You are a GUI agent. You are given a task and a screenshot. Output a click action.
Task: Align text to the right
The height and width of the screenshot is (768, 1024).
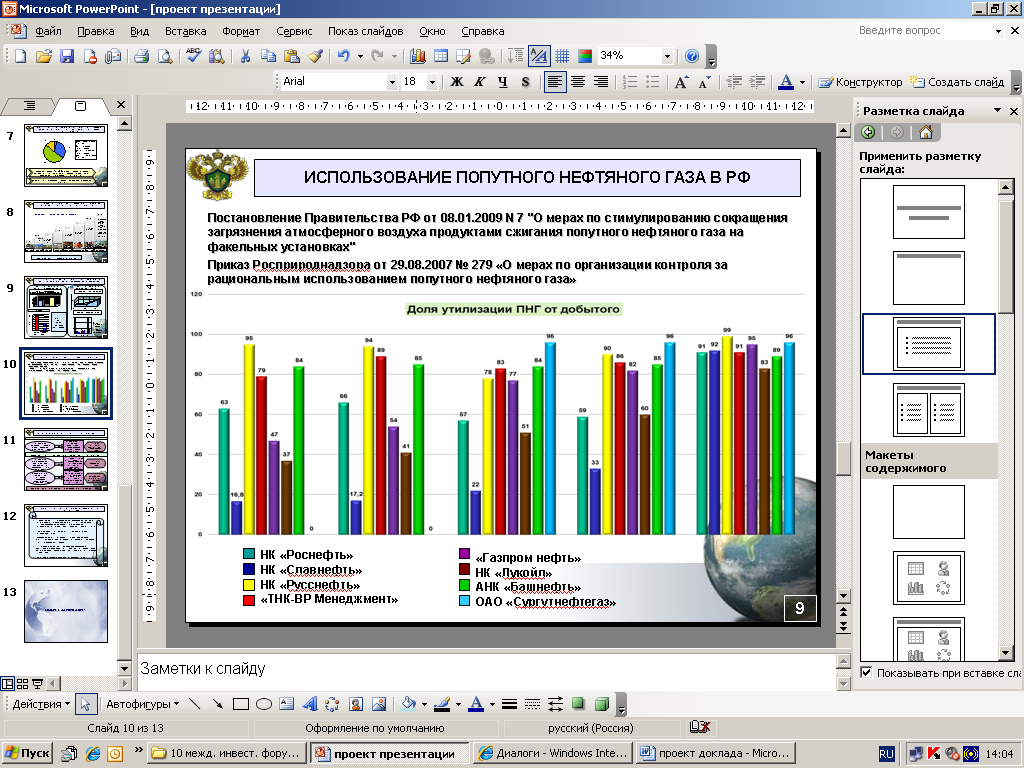[601, 82]
